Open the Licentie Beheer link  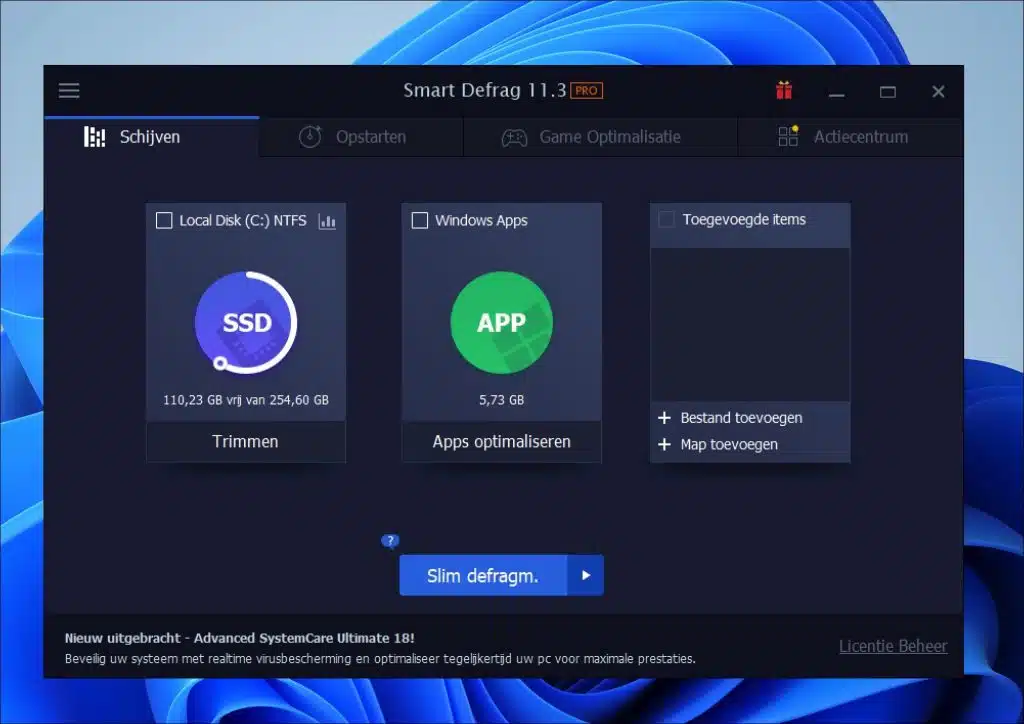893,646
